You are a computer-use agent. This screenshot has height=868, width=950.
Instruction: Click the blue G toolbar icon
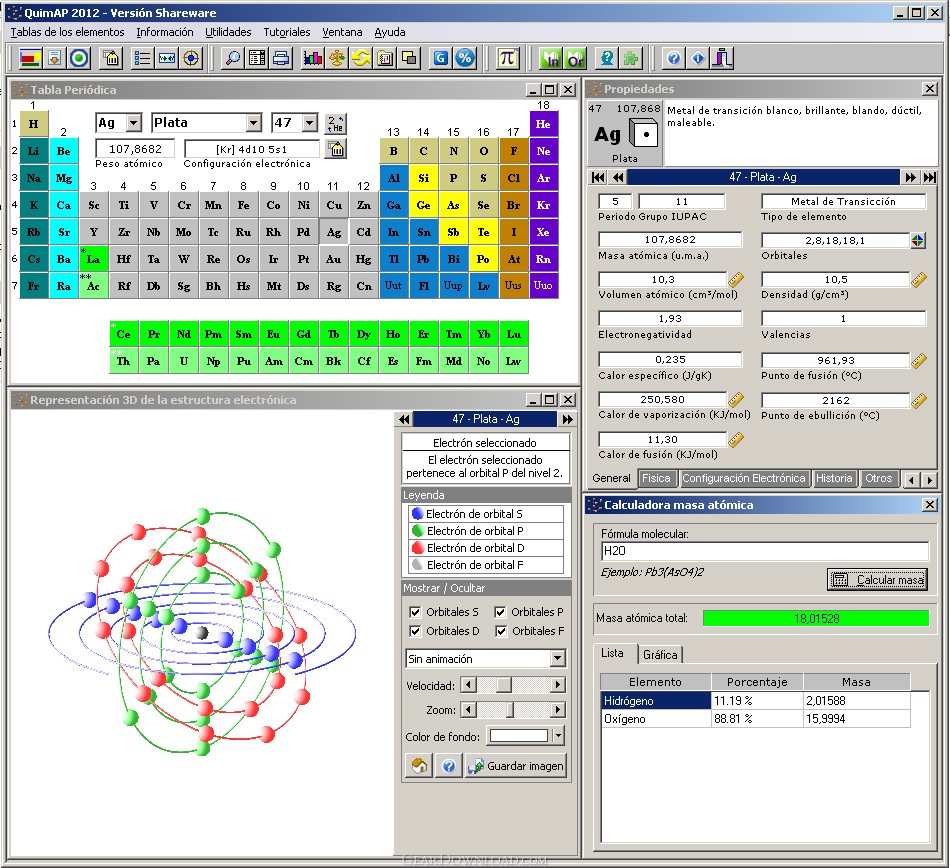pyautogui.click(x=441, y=58)
